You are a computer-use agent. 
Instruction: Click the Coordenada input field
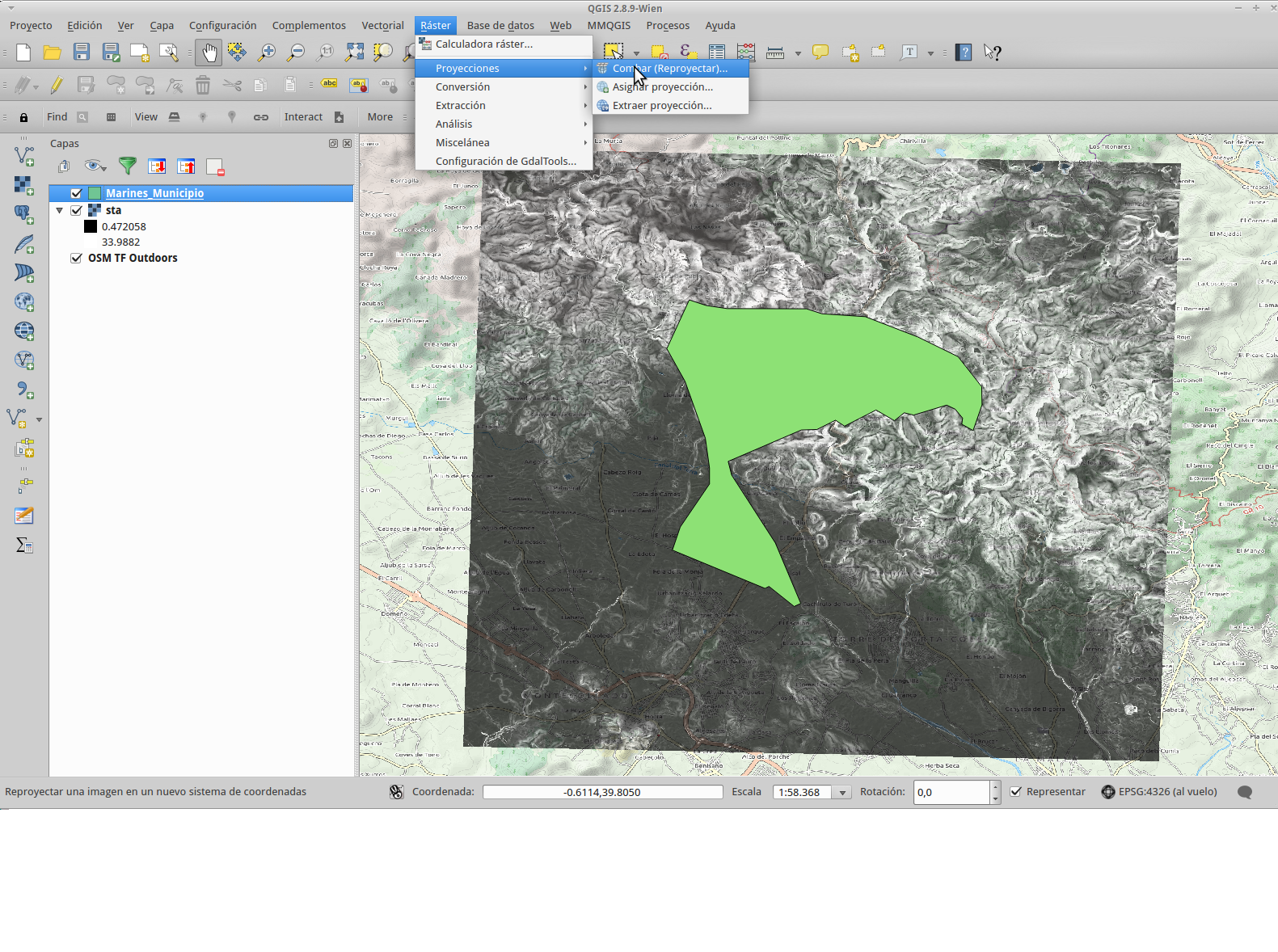[x=602, y=792]
